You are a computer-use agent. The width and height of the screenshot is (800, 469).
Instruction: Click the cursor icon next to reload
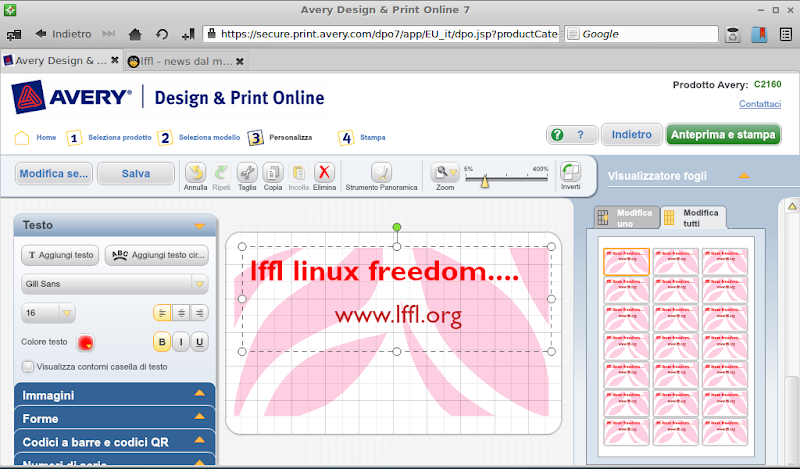point(188,34)
